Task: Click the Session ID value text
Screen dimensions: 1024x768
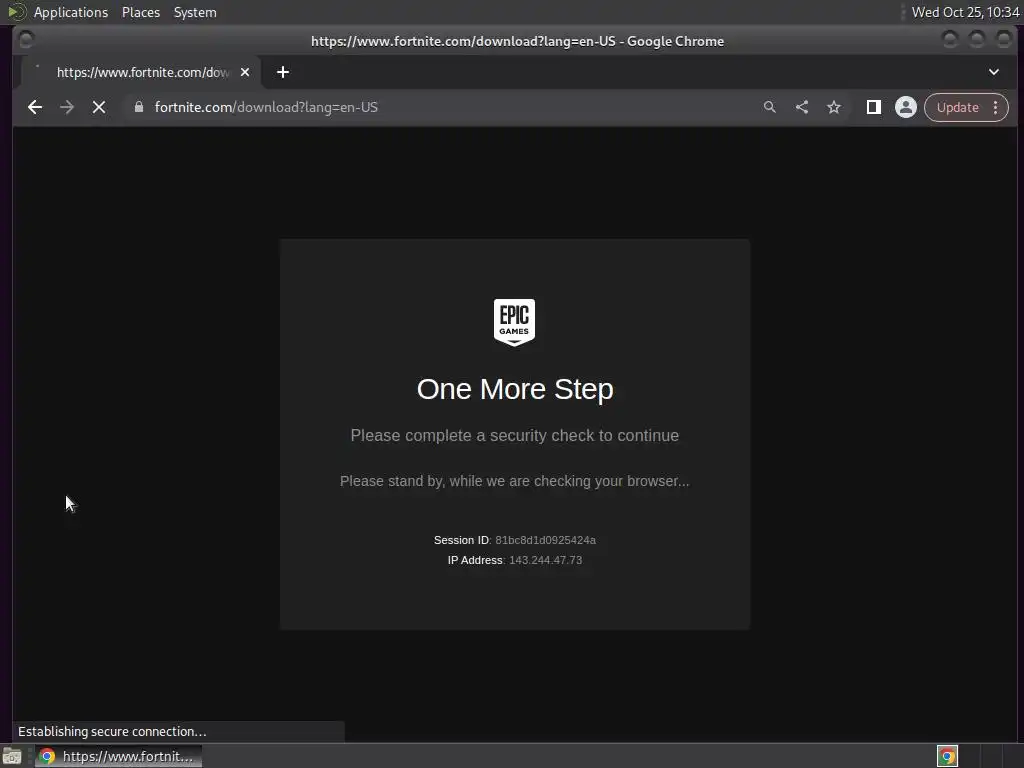Action: [x=545, y=540]
